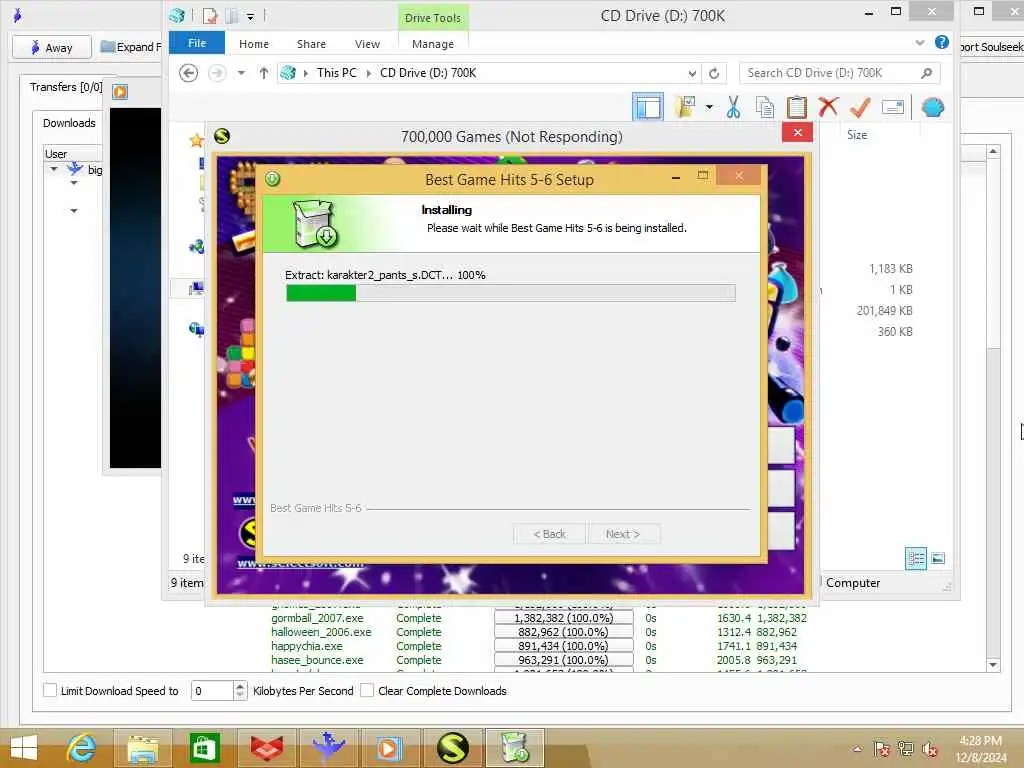
Task: Expand the address bar history dropdown
Action: pyautogui.click(x=692, y=73)
